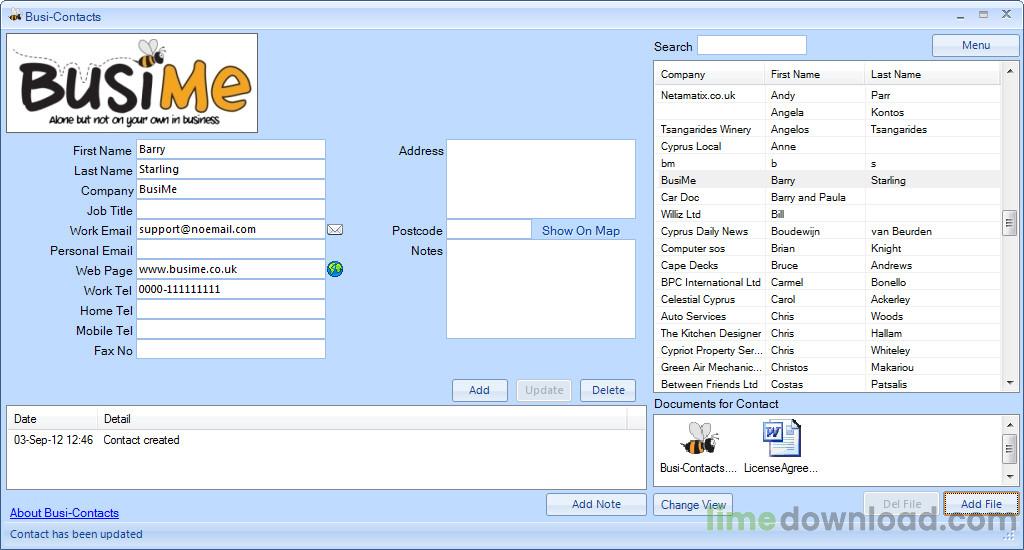Click the Work Tel field
The height and width of the screenshot is (550, 1024).
coord(231,289)
